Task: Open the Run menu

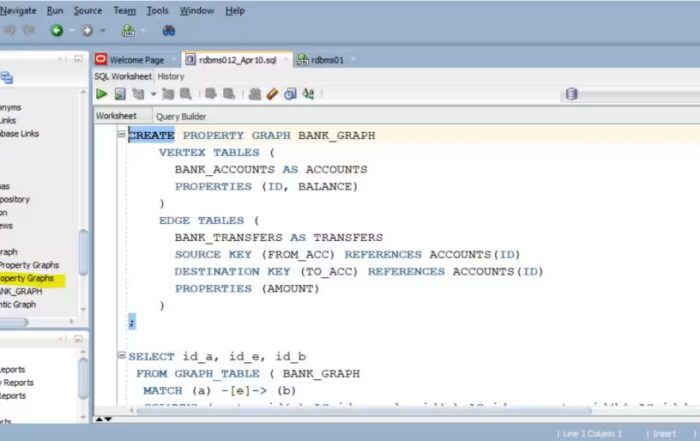Action: [55, 11]
